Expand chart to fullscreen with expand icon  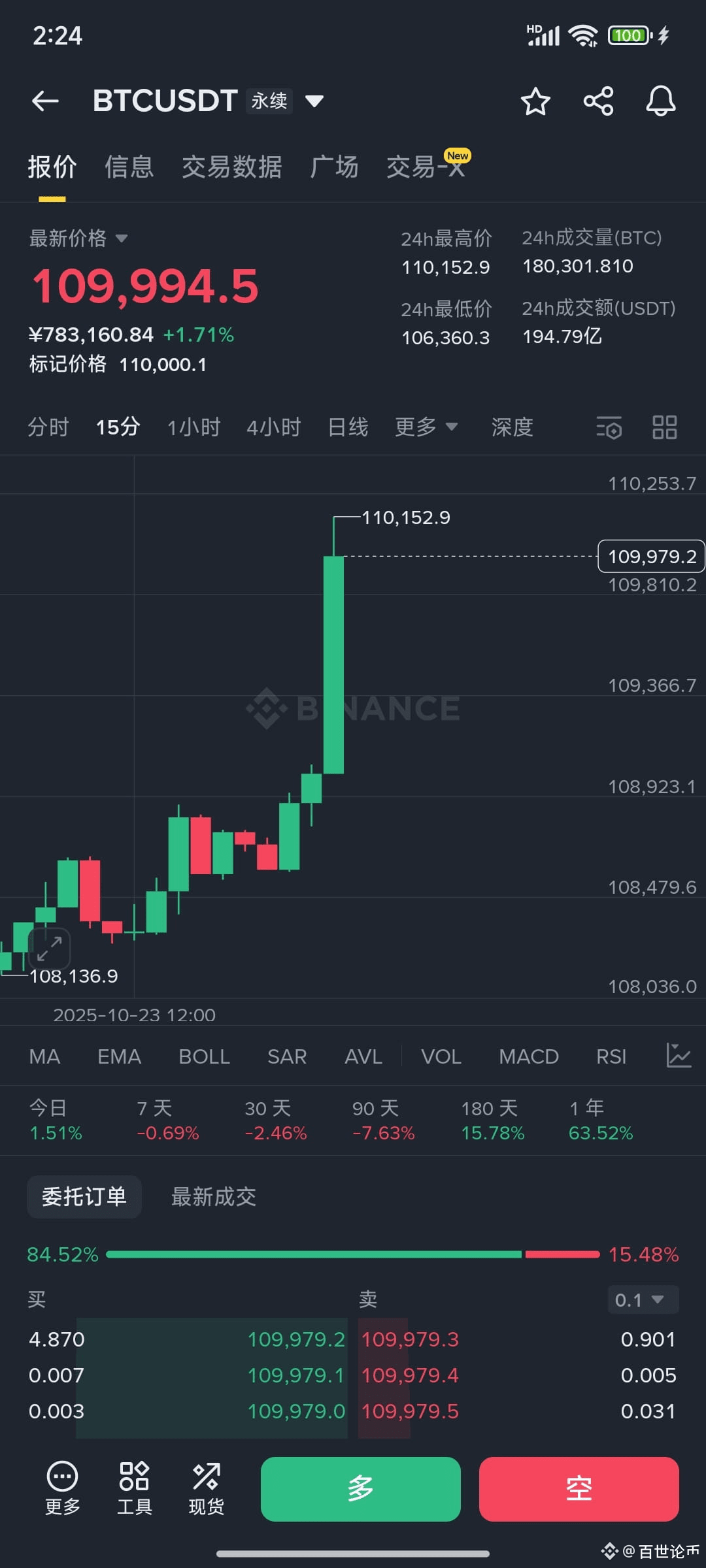[49, 949]
